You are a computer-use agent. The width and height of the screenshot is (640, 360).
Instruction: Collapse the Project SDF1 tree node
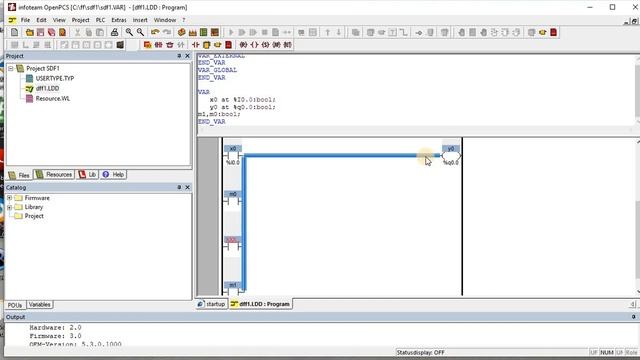(11, 68)
